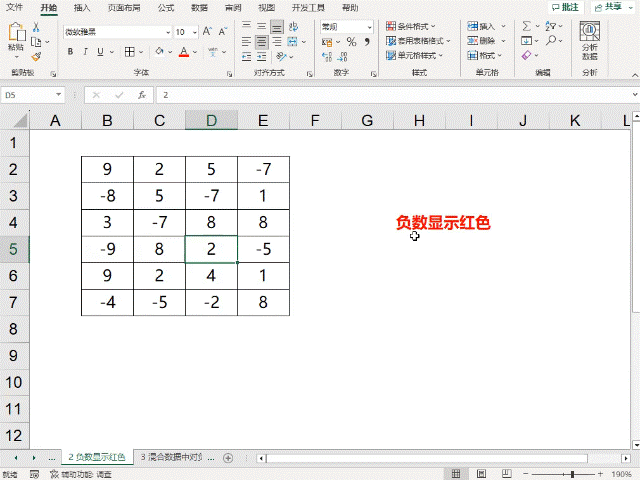Click the Paste clipboard icon
This screenshot has height=480, width=640.
16,32
